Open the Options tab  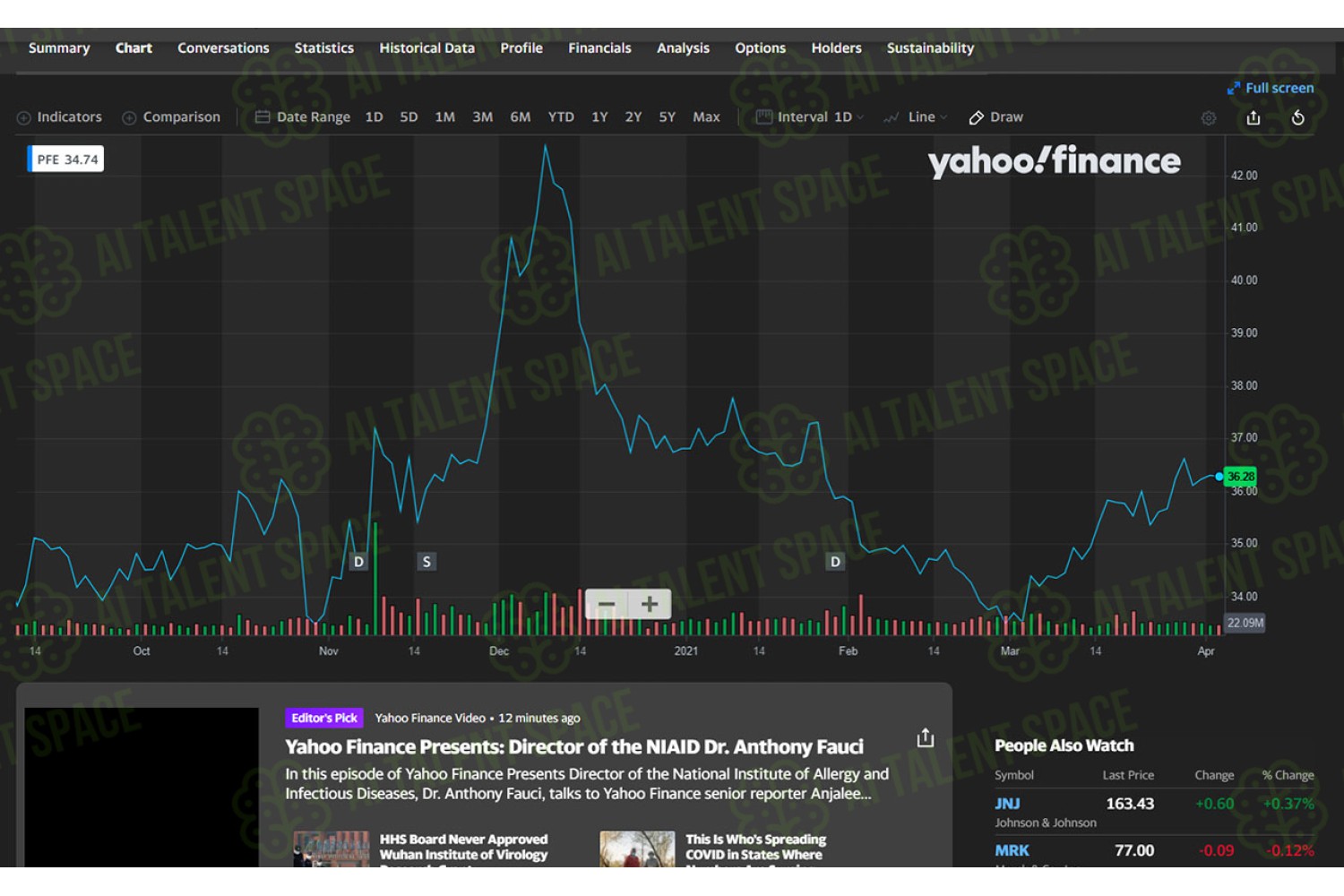pos(760,48)
